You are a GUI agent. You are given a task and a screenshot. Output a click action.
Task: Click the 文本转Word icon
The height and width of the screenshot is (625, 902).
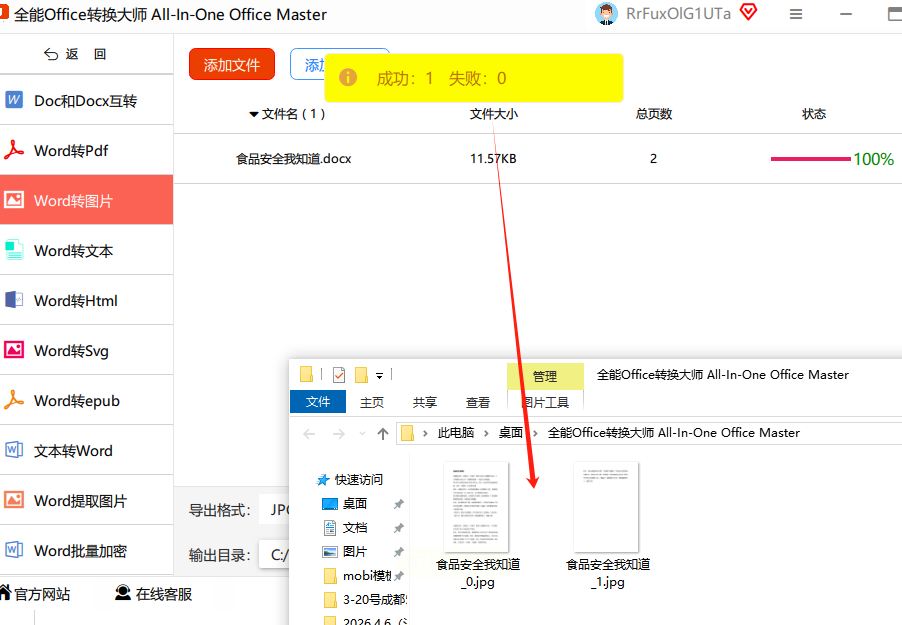(x=14, y=449)
